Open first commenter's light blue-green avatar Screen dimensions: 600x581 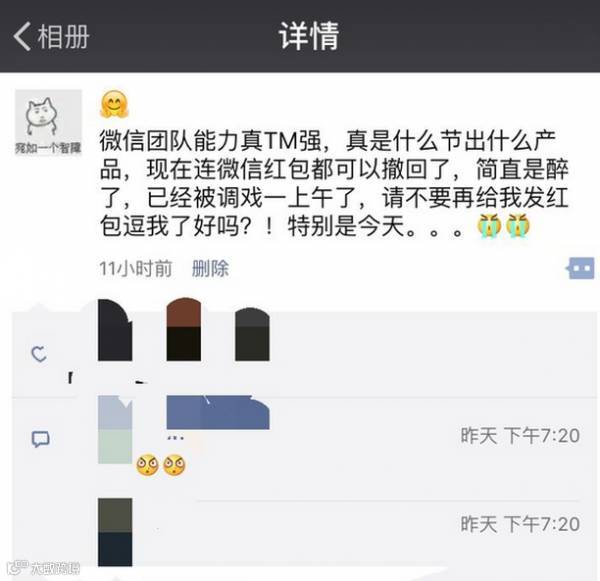[115, 430]
